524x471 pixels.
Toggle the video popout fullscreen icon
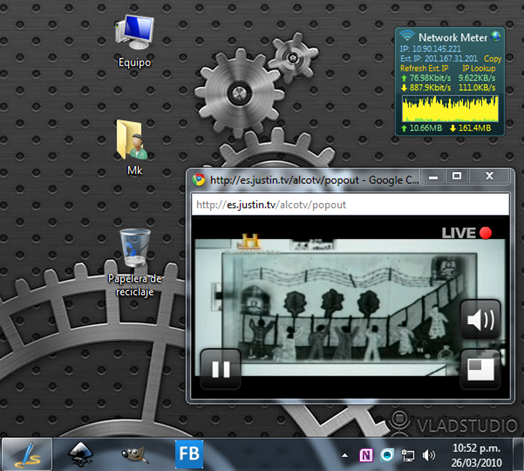point(481,369)
